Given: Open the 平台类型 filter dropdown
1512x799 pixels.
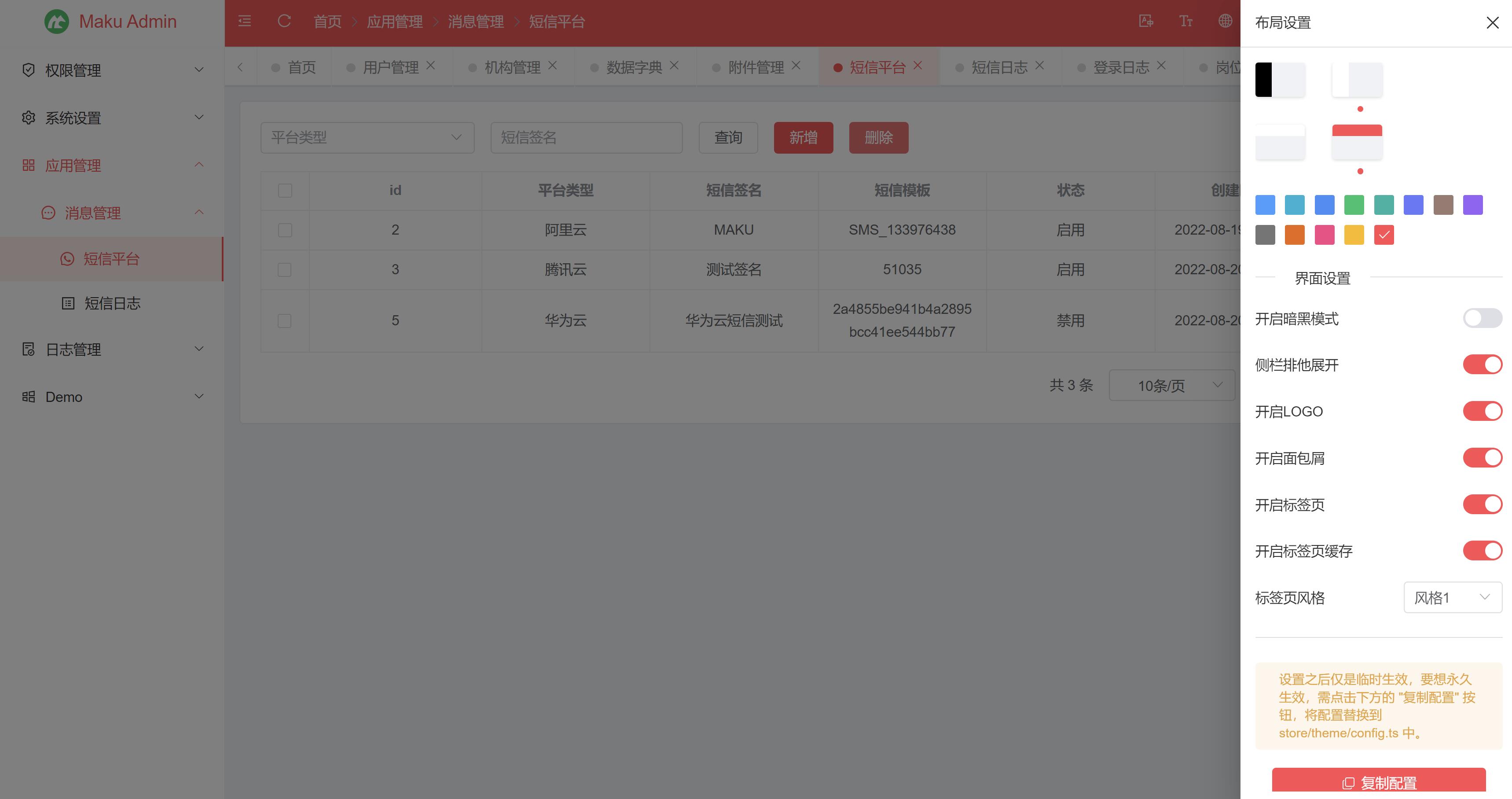Looking at the screenshot, I should coord(367,138).
